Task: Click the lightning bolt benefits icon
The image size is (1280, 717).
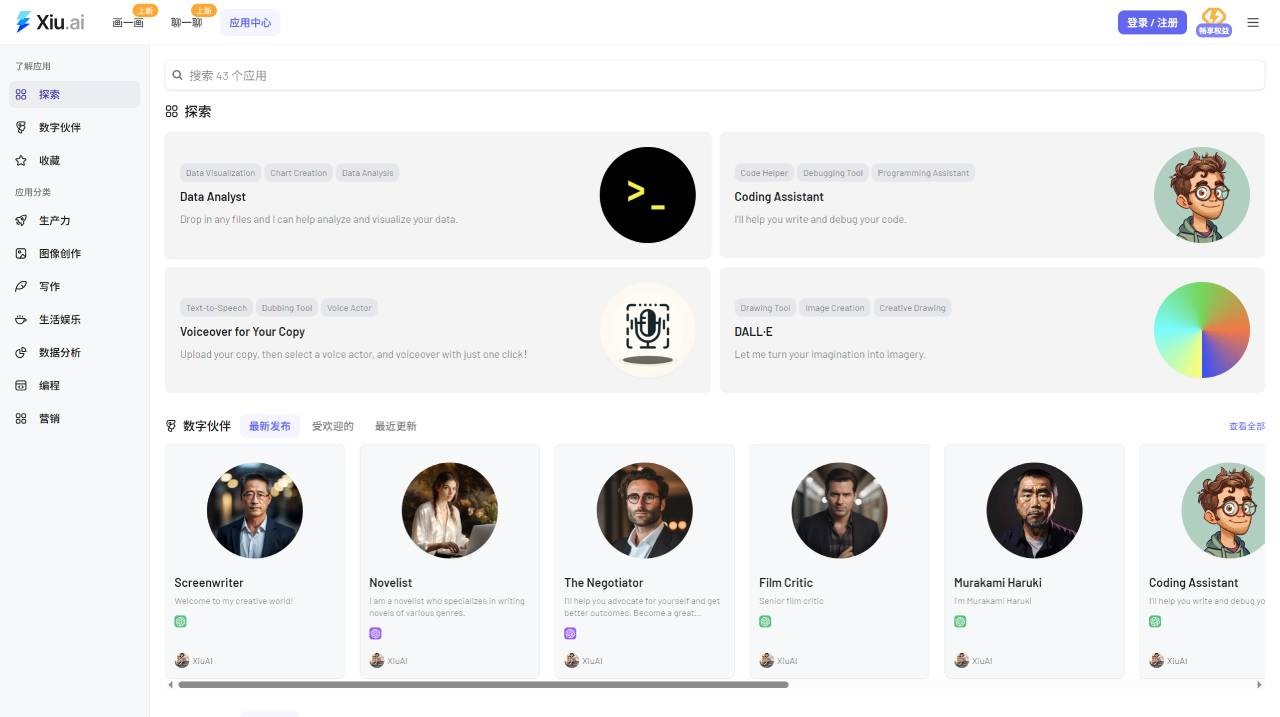Action: [x=1214, y=22]
